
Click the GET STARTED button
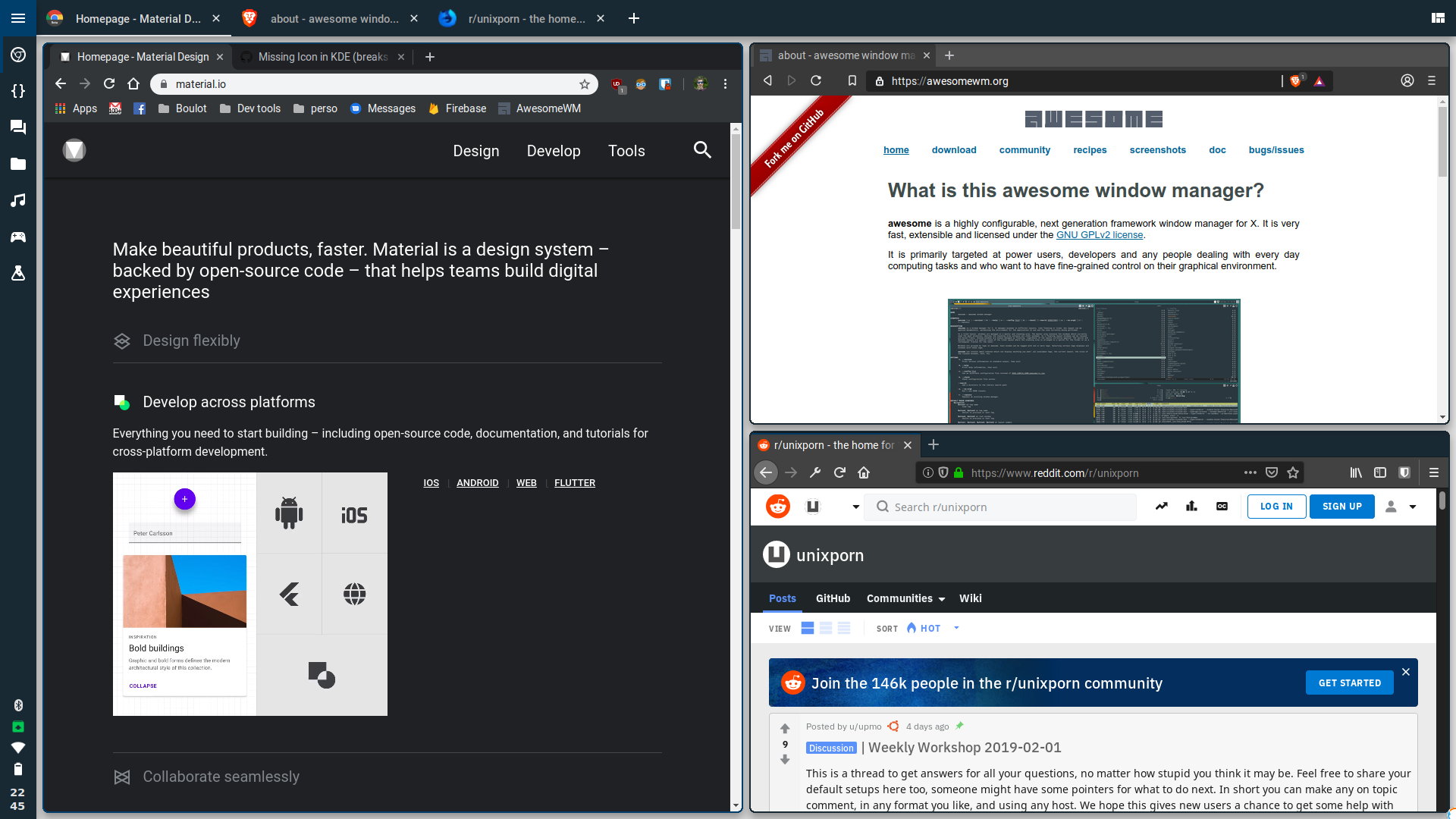coord(1349,682)
